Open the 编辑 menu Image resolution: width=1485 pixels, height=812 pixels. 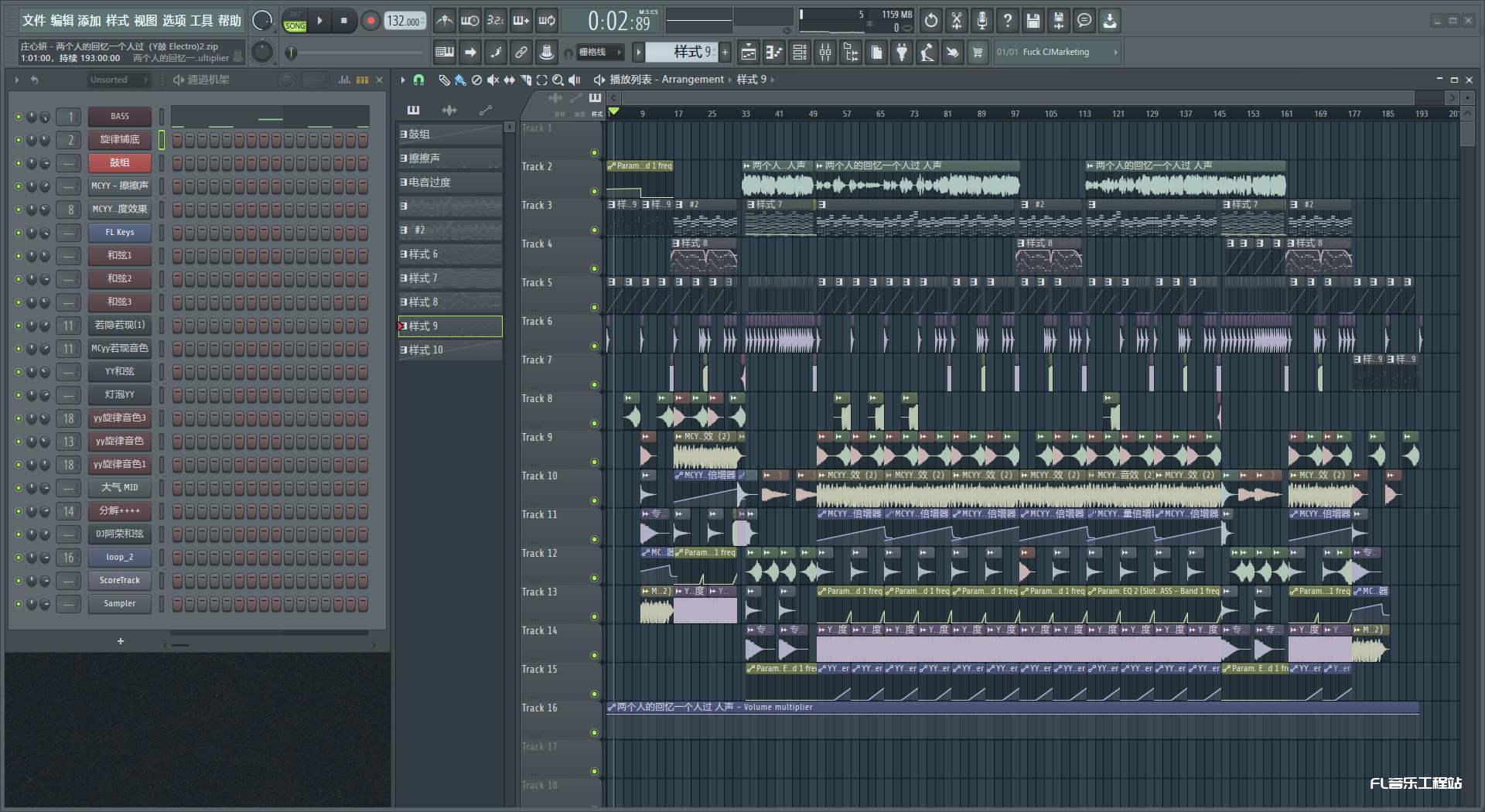click(x=62, y=21)
